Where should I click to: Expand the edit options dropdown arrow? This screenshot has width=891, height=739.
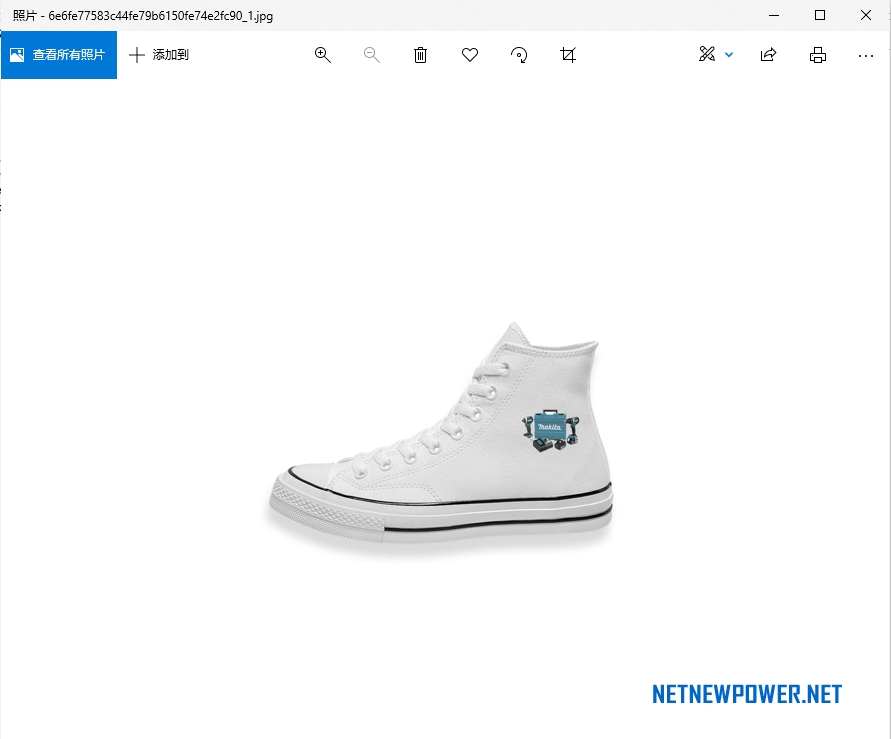click(729, 55)
